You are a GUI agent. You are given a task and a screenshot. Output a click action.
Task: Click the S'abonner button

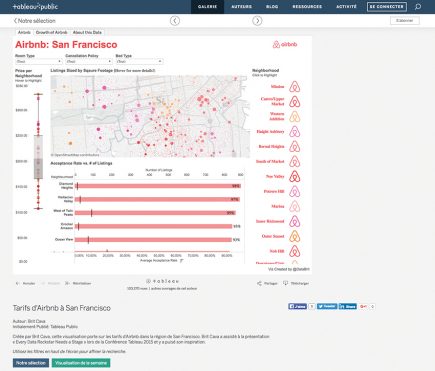point(405,21)
